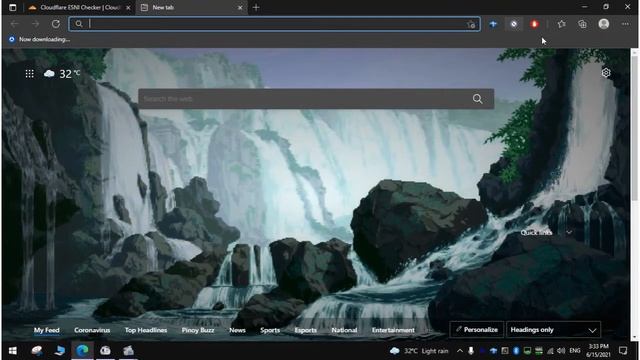Open the National feed tab
This screenshot has height=360, width=640.
coord(344,330)
